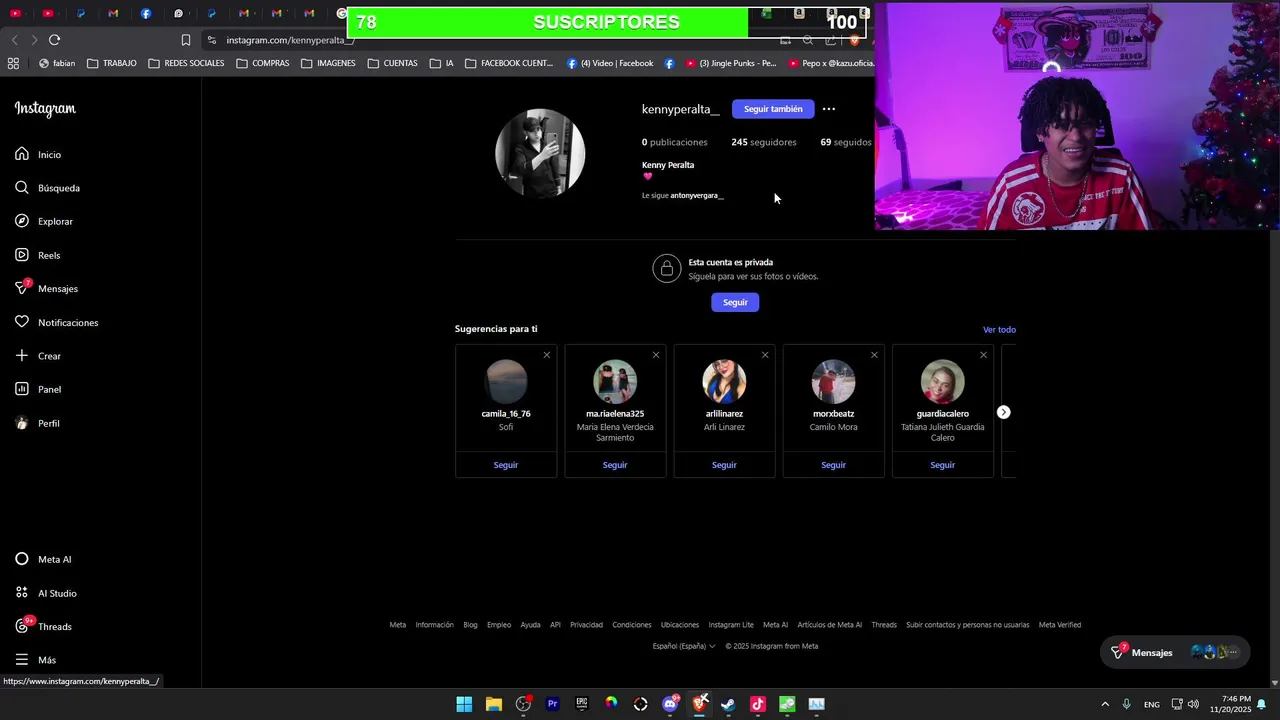This screenshot has height=720, width=1280.
Task: Open the Explorar compass icon
Action: click(22, 221)
